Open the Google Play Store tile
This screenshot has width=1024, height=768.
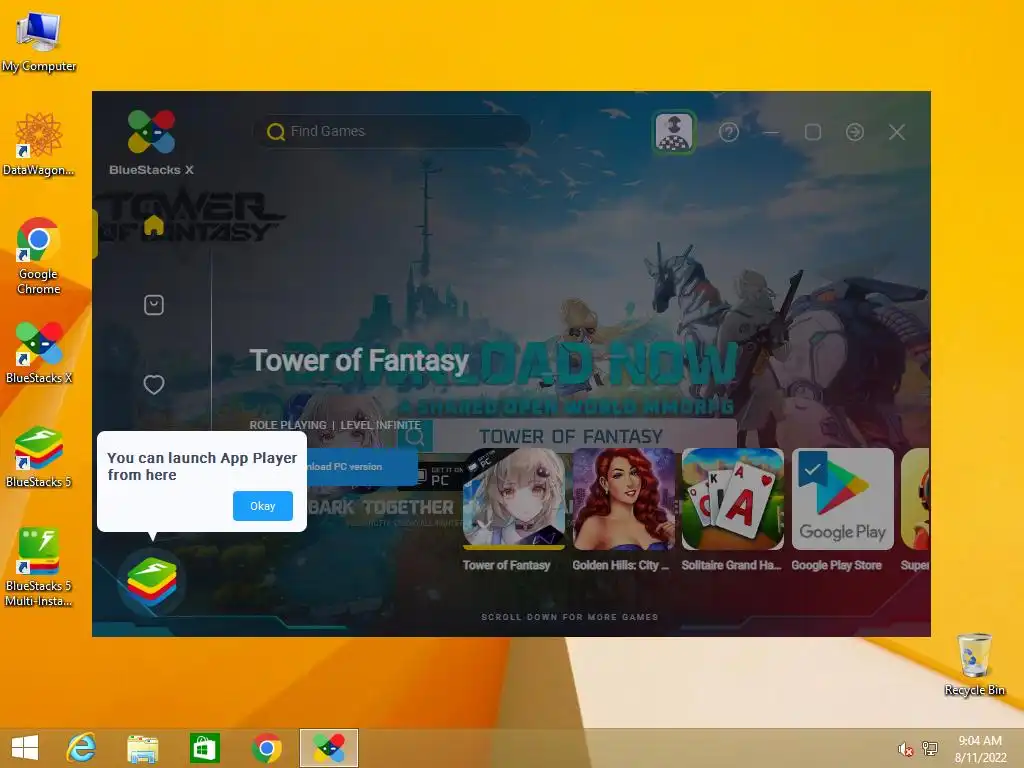point(842,500)
